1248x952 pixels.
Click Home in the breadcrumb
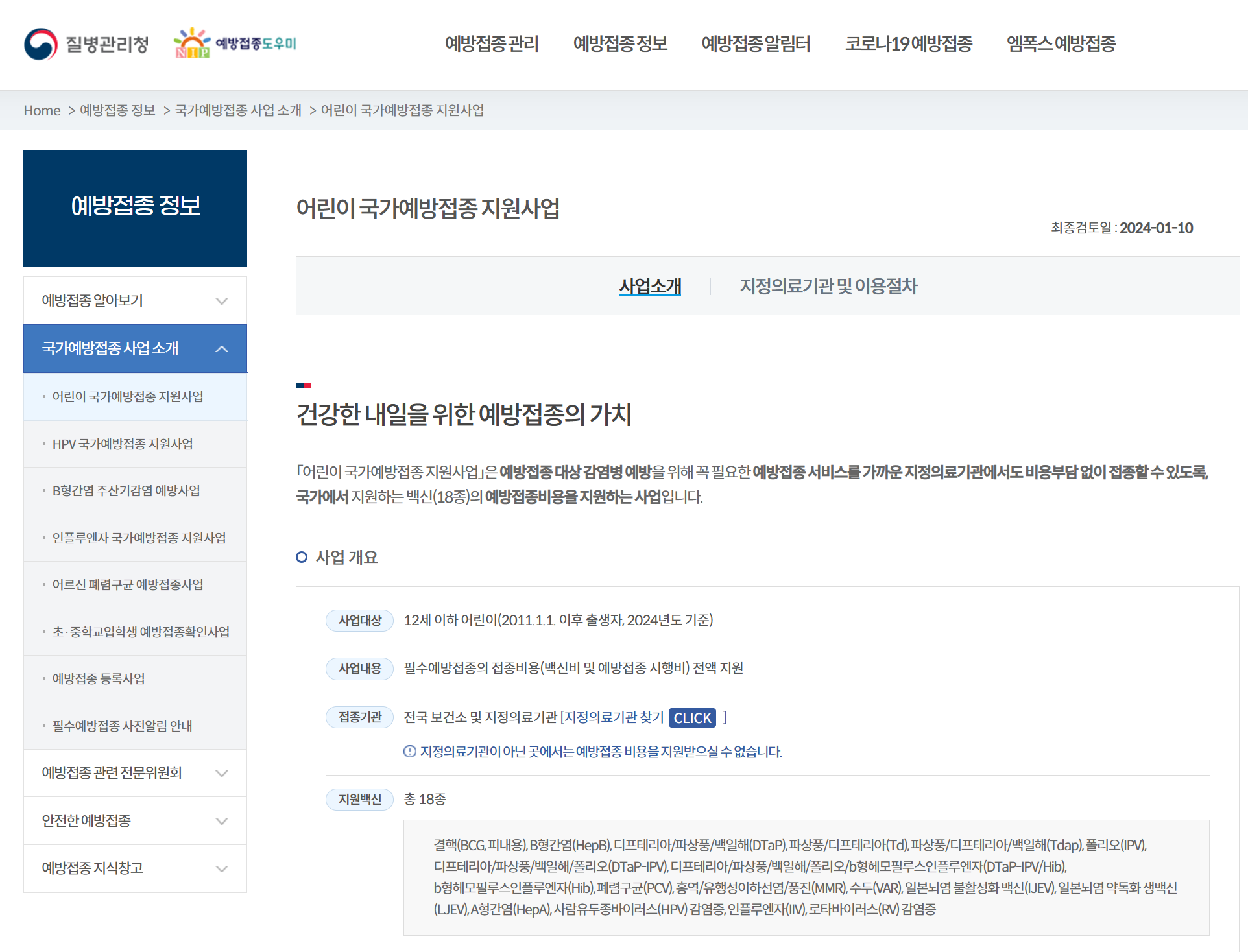coord(42,110)
